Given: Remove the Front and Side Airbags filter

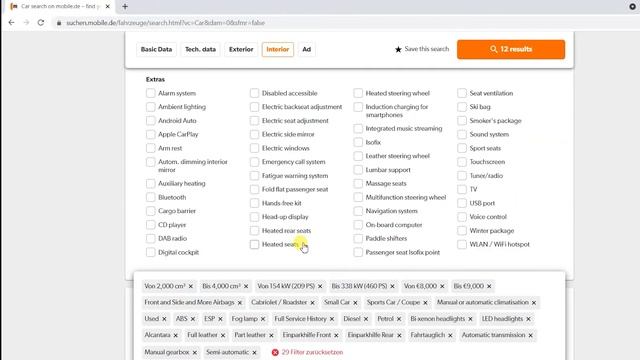Looking at the screenshot, I should coord(240,303).
